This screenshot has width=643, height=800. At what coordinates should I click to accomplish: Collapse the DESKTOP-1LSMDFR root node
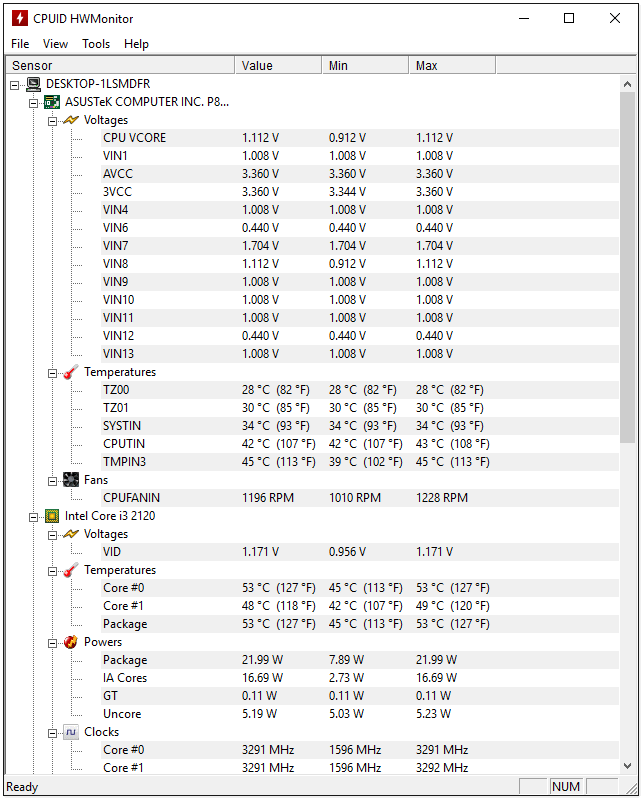point(15,85)
